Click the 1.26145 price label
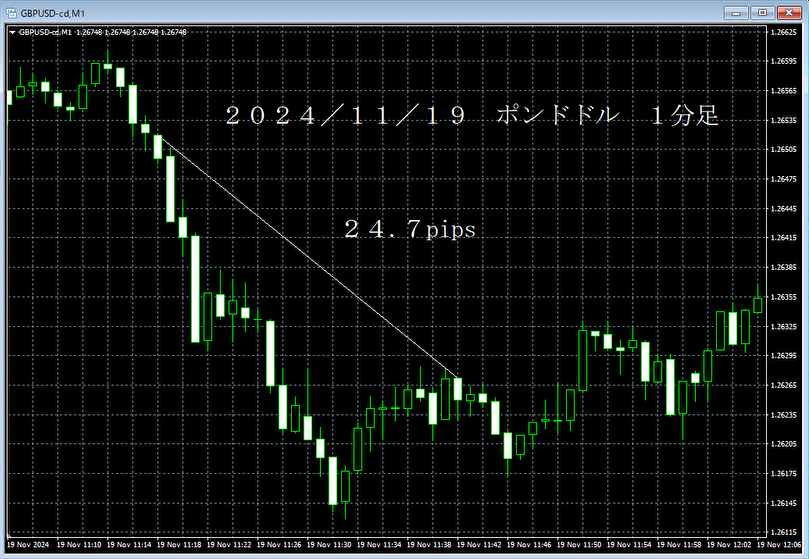Viewport: 809px width, 559px height. [x=783, y=503]
